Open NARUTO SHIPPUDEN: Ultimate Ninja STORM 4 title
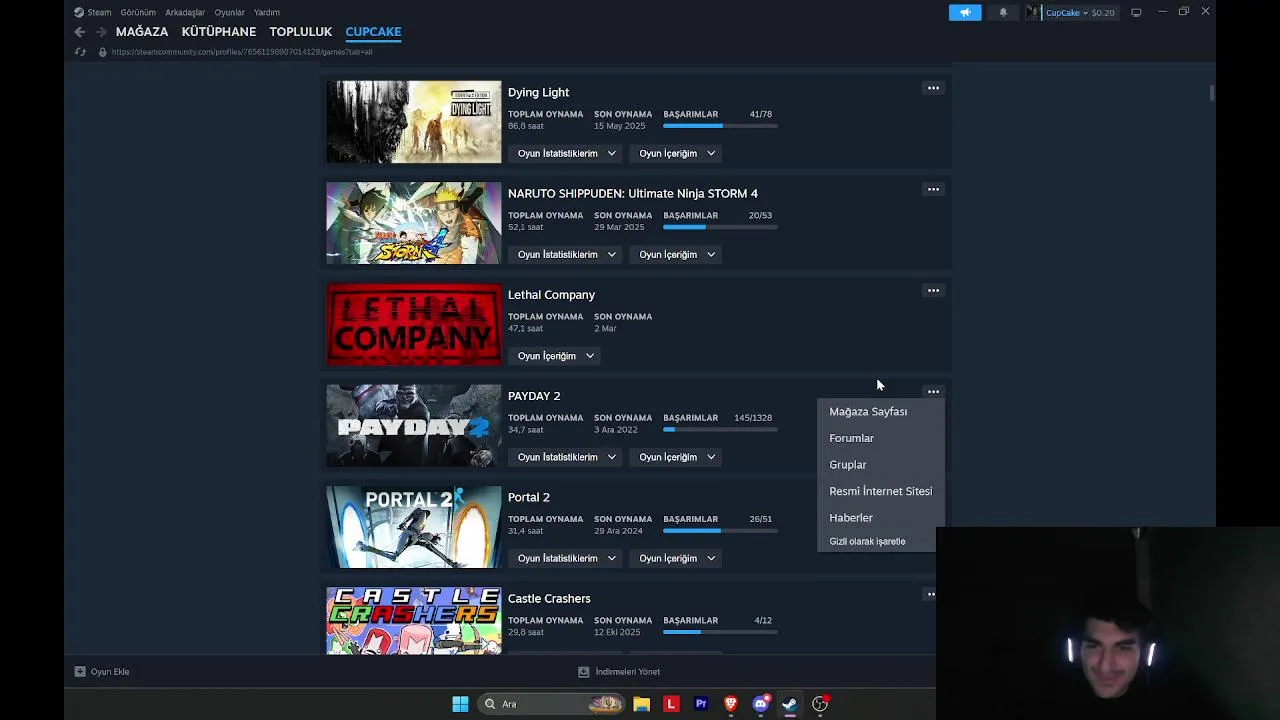The image size is (1280, 720). point(632,193)
